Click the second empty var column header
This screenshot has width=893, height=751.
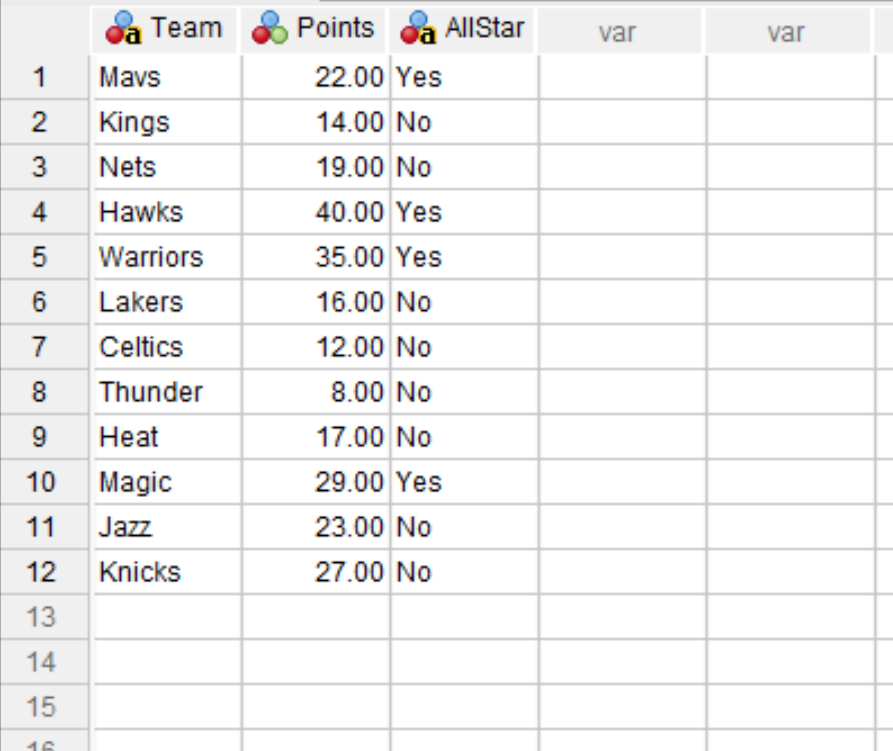(788, 31)
